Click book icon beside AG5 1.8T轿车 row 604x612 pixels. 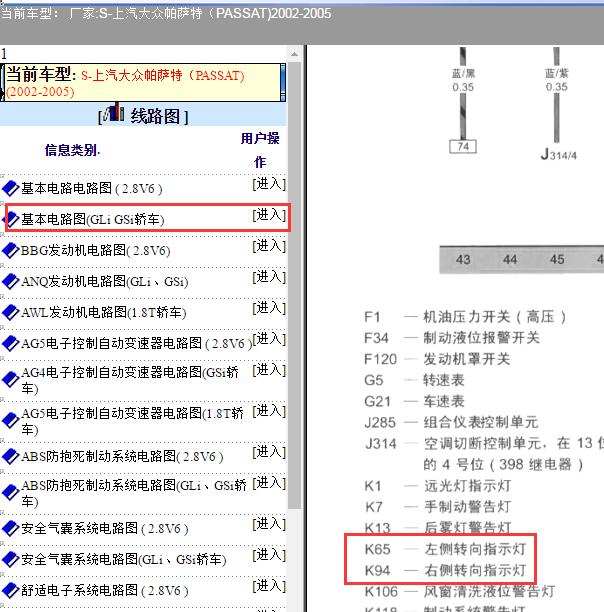(x=11, y=420)
